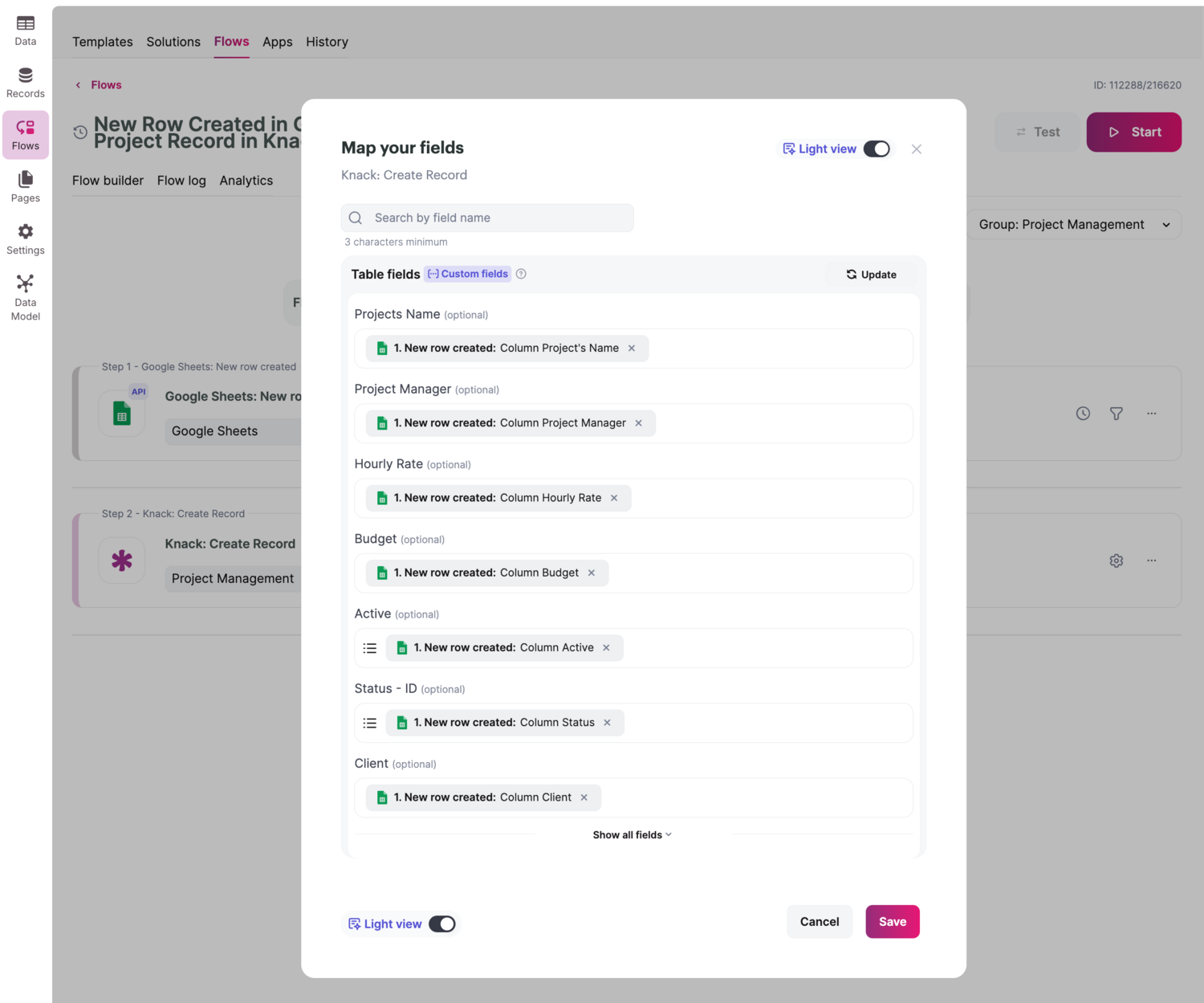Viewport: 1204px width, 1003px height.
Task: Remove the Column Hourly Rate mapping
Action: [614, 498]
